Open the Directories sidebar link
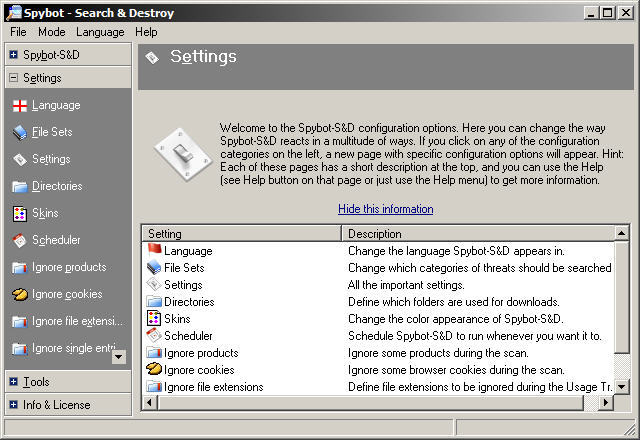 pyautogui.click(x=57, y=186)
